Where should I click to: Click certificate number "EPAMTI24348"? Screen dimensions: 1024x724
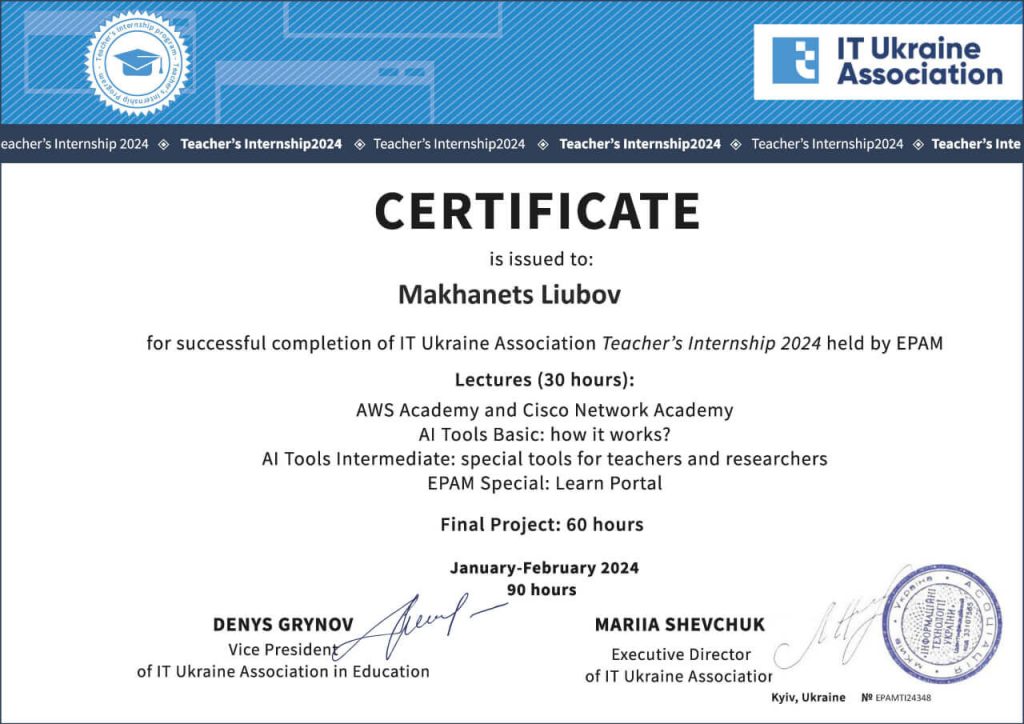903,698
